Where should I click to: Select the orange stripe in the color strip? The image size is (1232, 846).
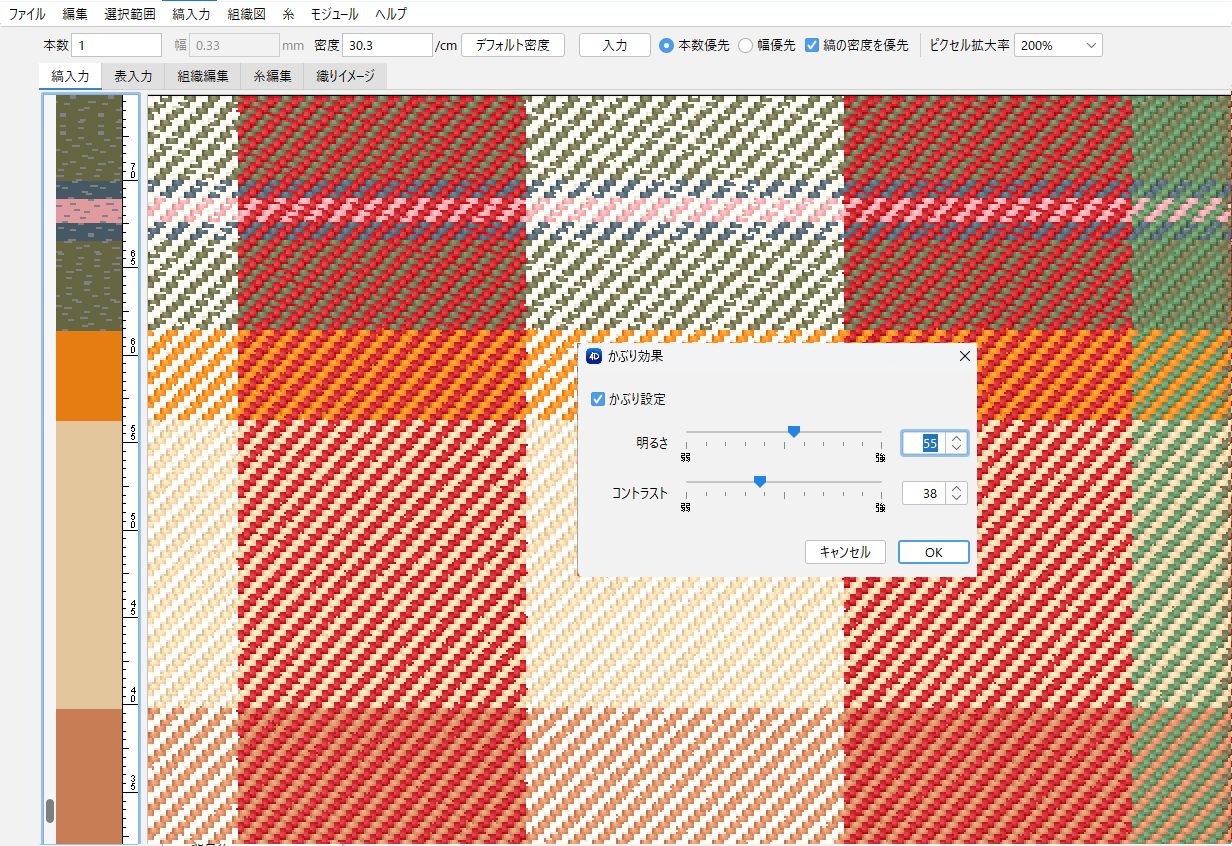click(x=89, y=376)
